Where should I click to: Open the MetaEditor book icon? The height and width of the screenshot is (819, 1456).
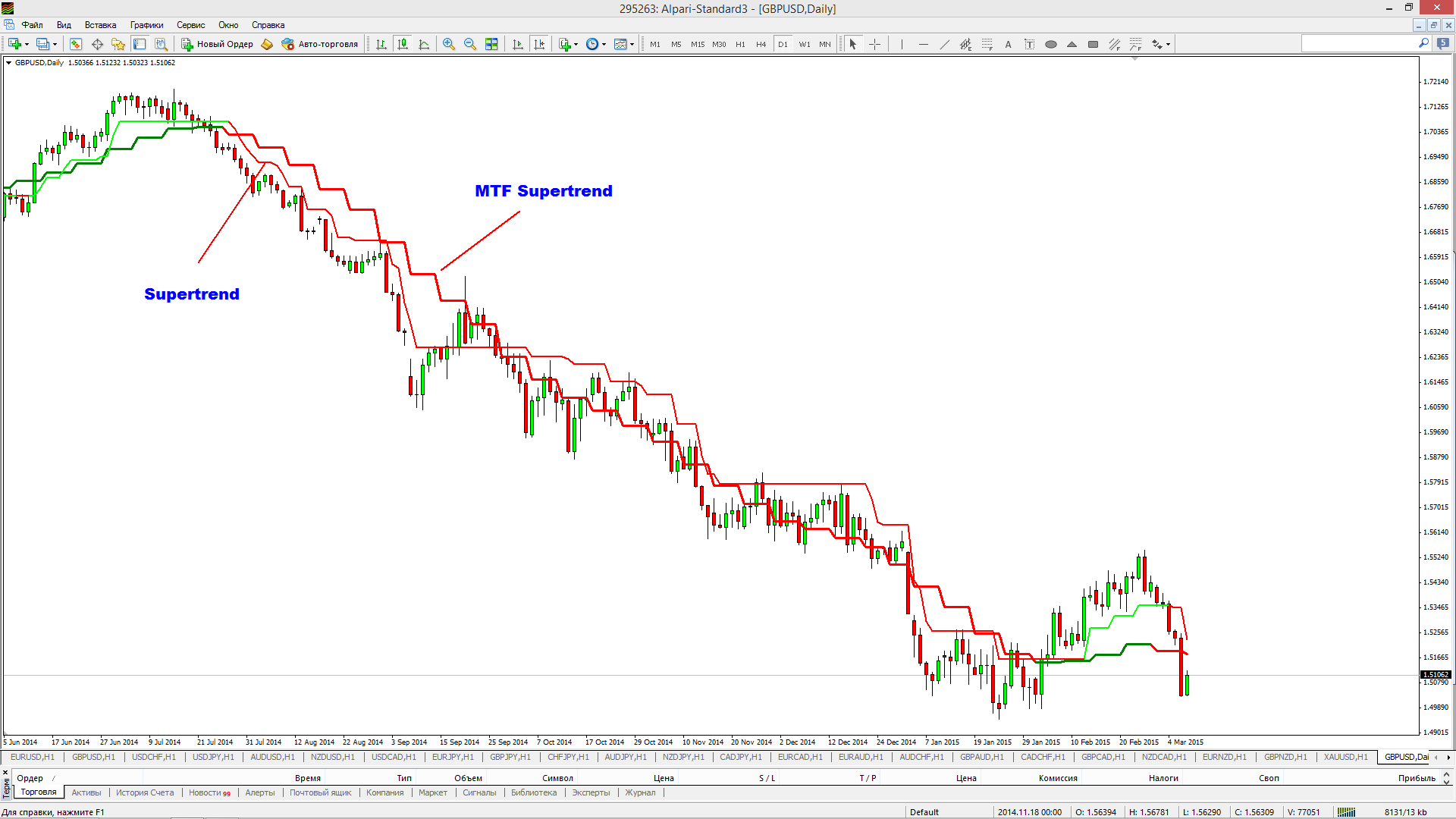coord(267,44)
